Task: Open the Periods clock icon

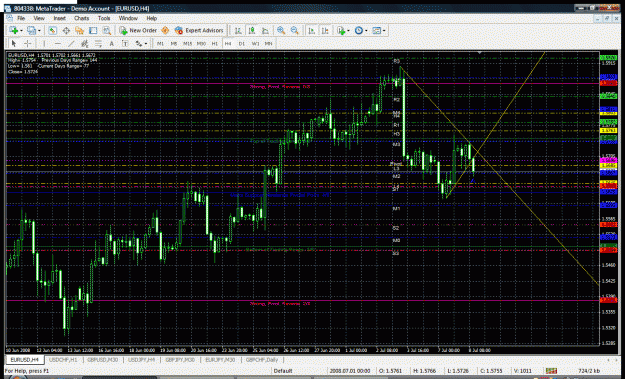Action: coord(358,30)
